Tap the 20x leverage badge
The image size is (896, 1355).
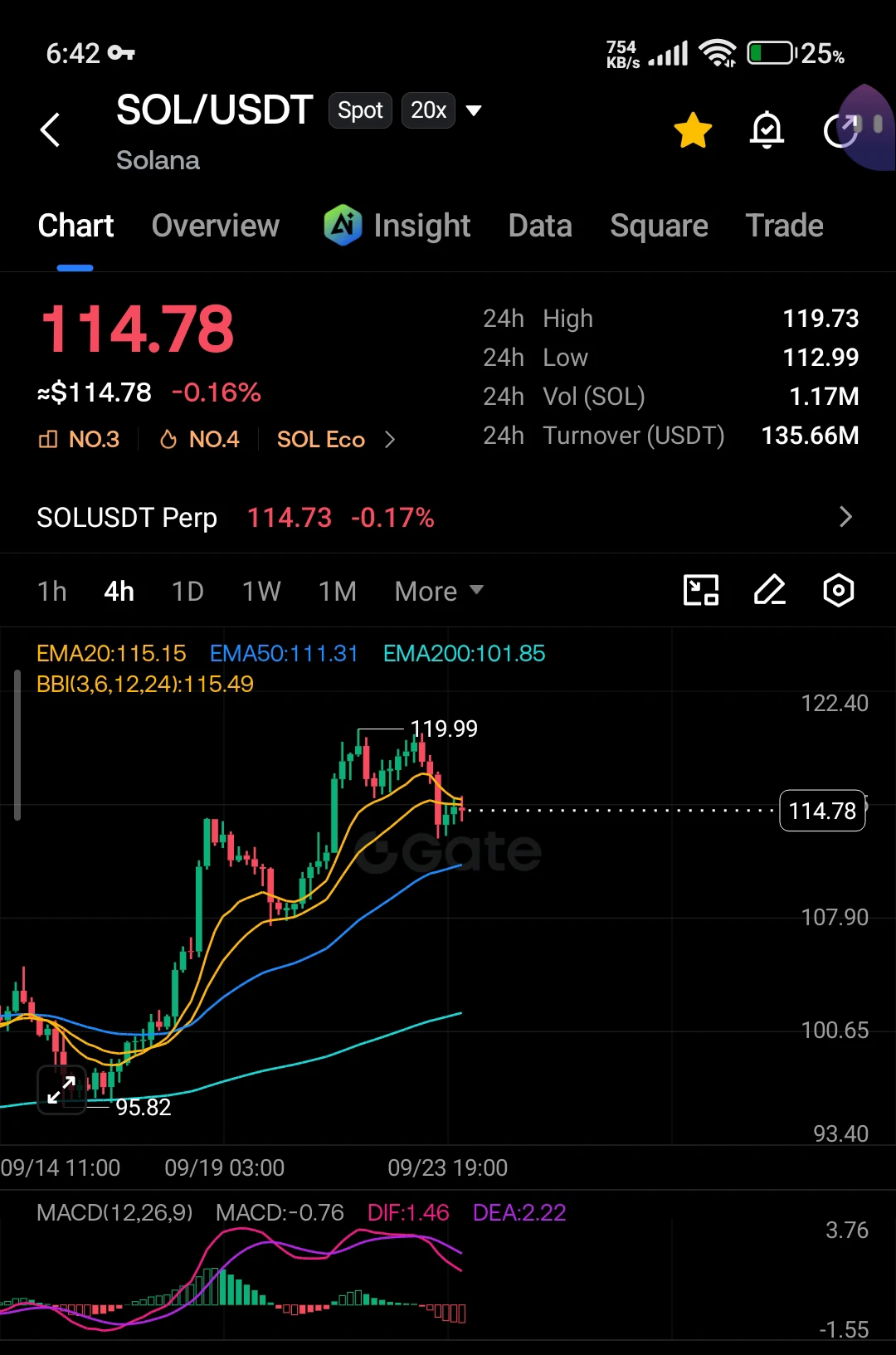point(428,110)
